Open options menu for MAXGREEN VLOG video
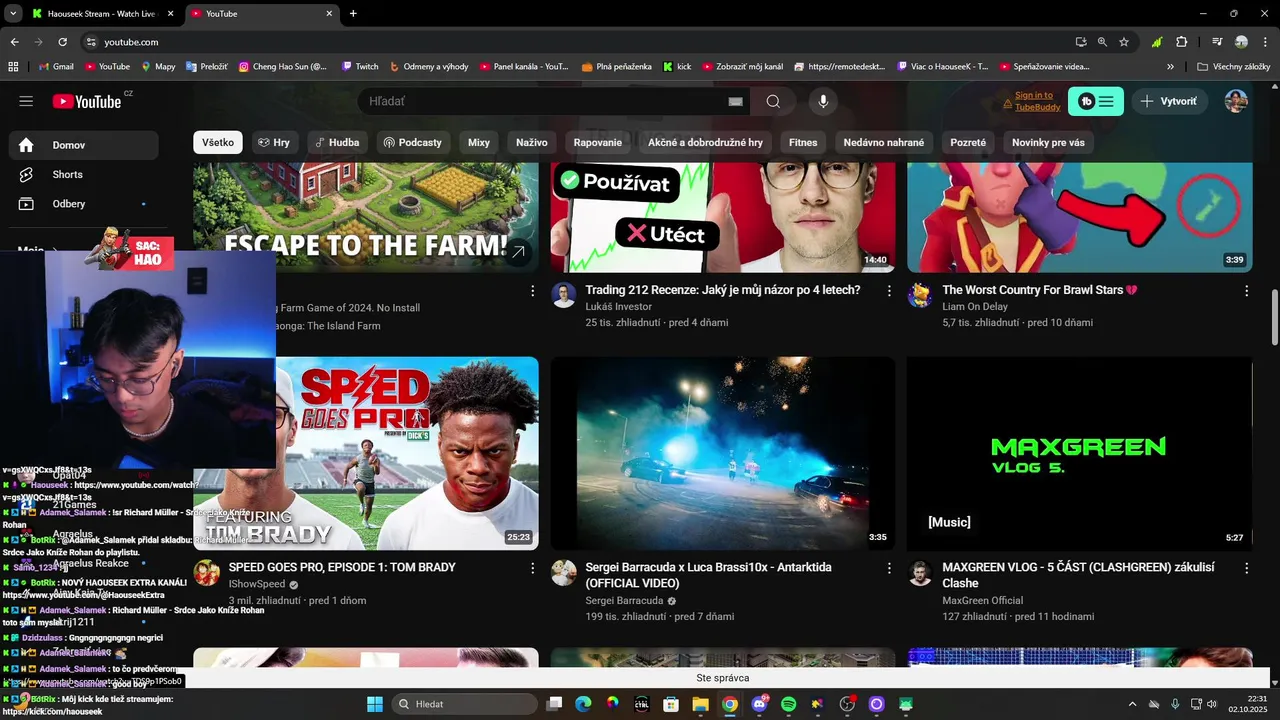Image resolution: width=1280 pixels, height=720 pixels. coord(1246,568)
